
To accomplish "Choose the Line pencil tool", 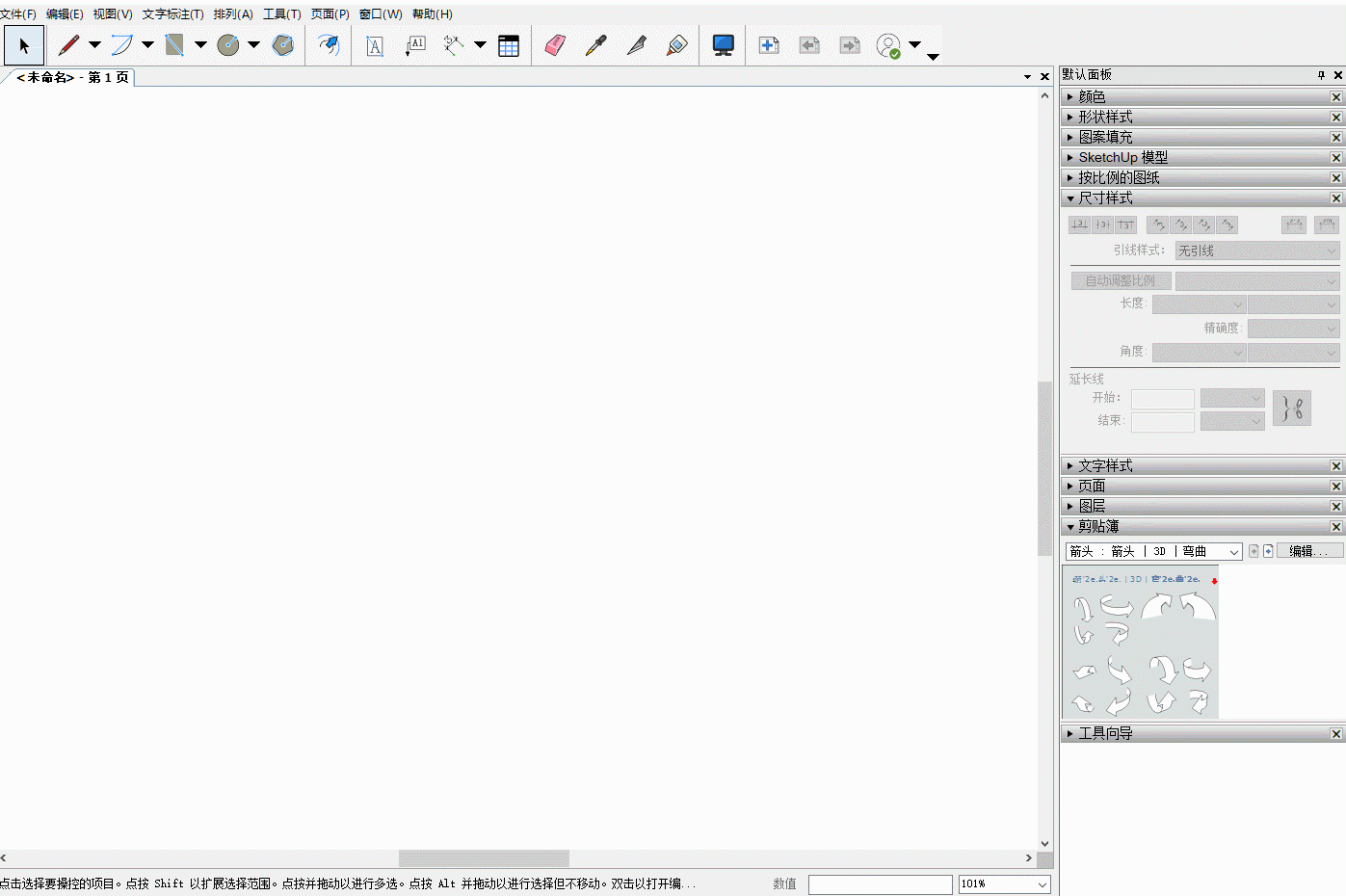I will tap(68, 45).
